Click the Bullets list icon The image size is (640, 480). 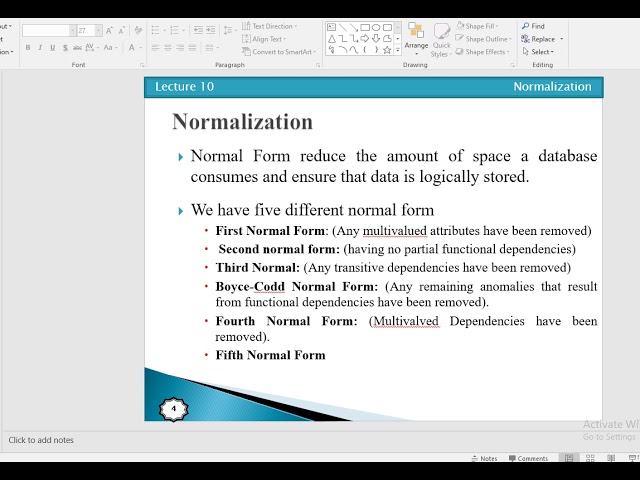pyautogui.click(x=155, y=30)
